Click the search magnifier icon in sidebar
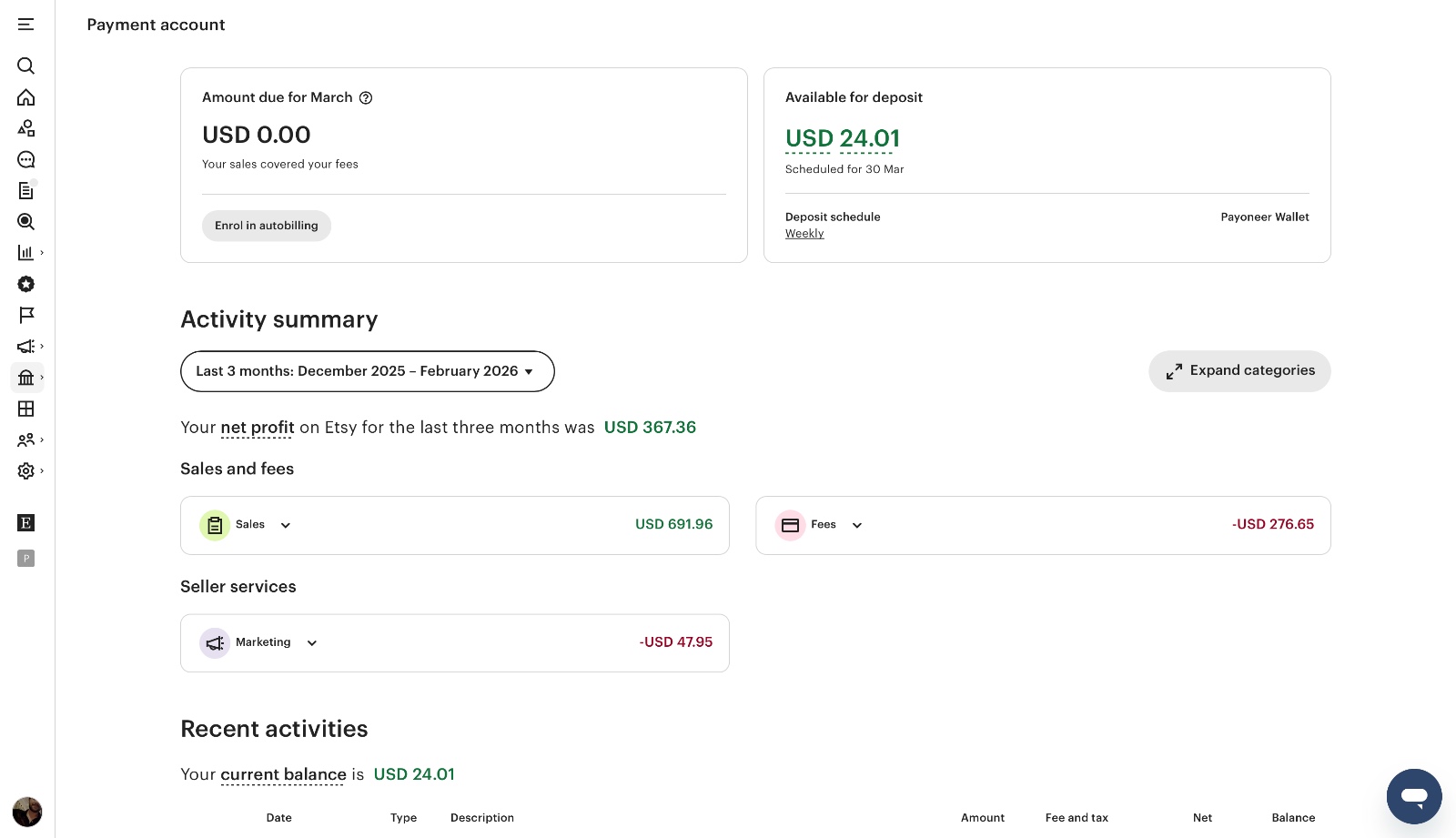Image resolution: width=1456 pixels, height=838 pixels. [25, 66]
